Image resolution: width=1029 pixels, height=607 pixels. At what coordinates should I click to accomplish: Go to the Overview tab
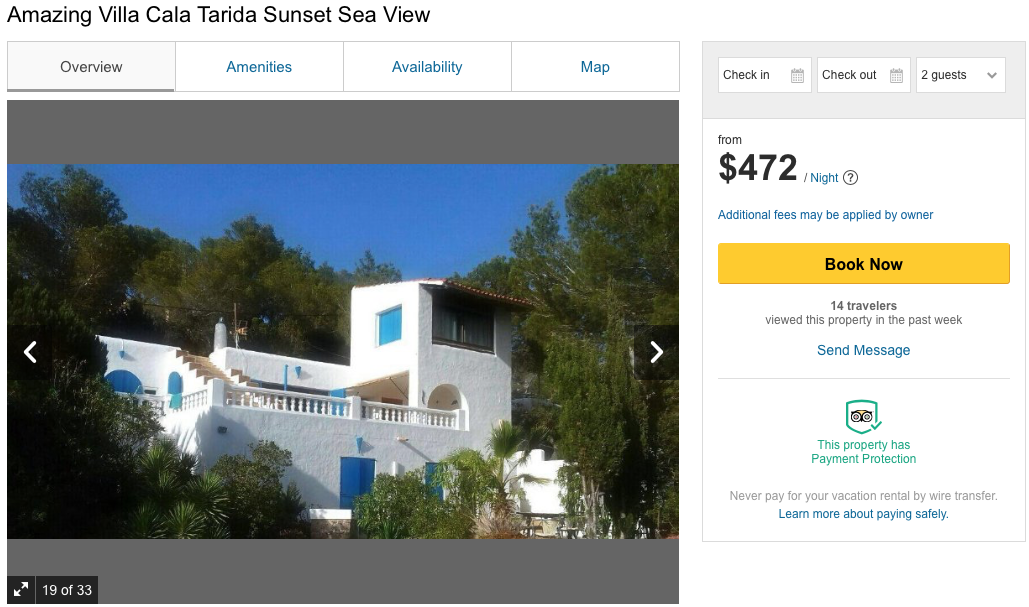91,67
